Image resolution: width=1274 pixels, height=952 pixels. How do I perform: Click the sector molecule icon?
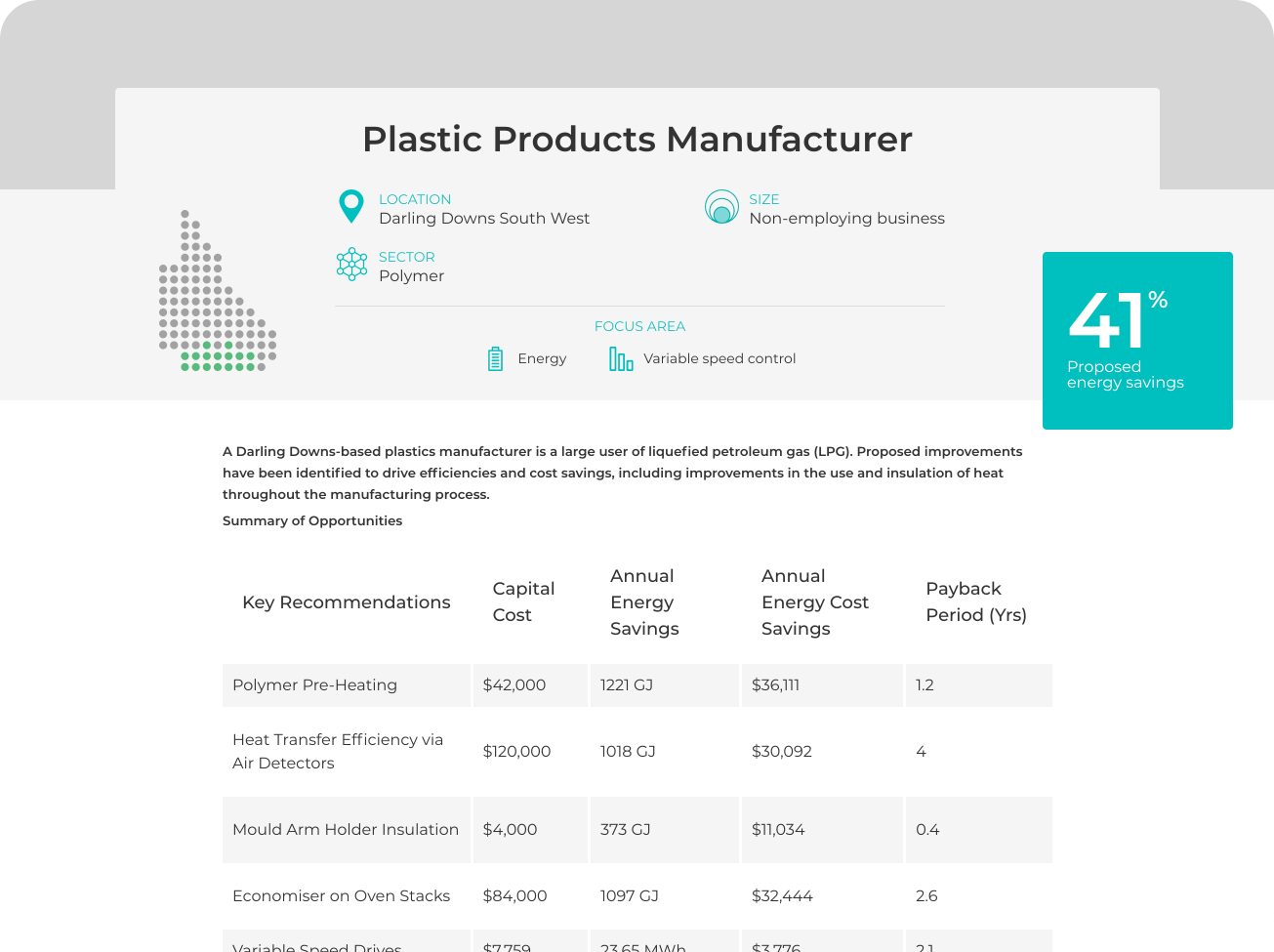pyautogui.click(x=351, y=265)
